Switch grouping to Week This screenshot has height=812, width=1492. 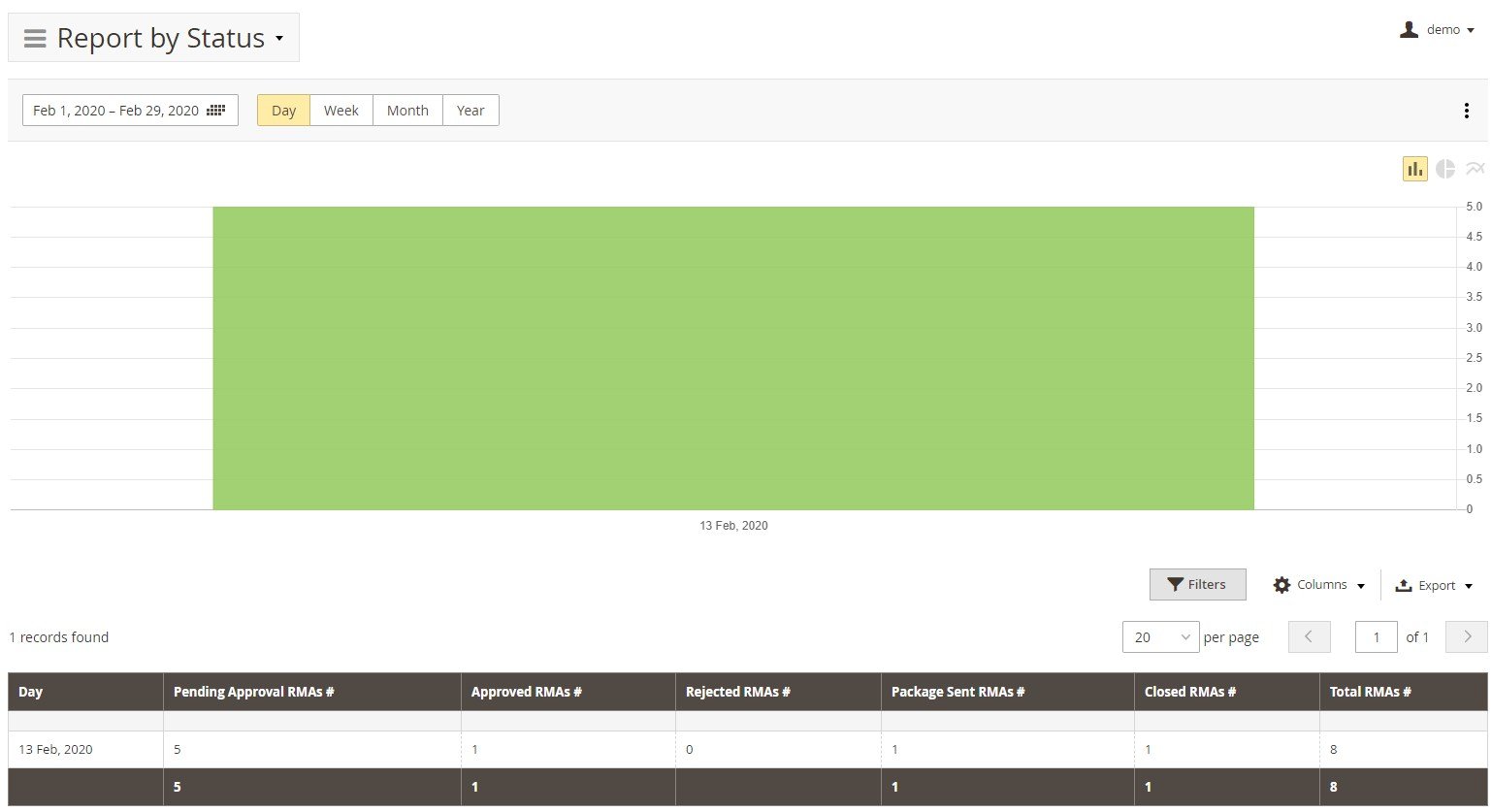tap(341, 111)
